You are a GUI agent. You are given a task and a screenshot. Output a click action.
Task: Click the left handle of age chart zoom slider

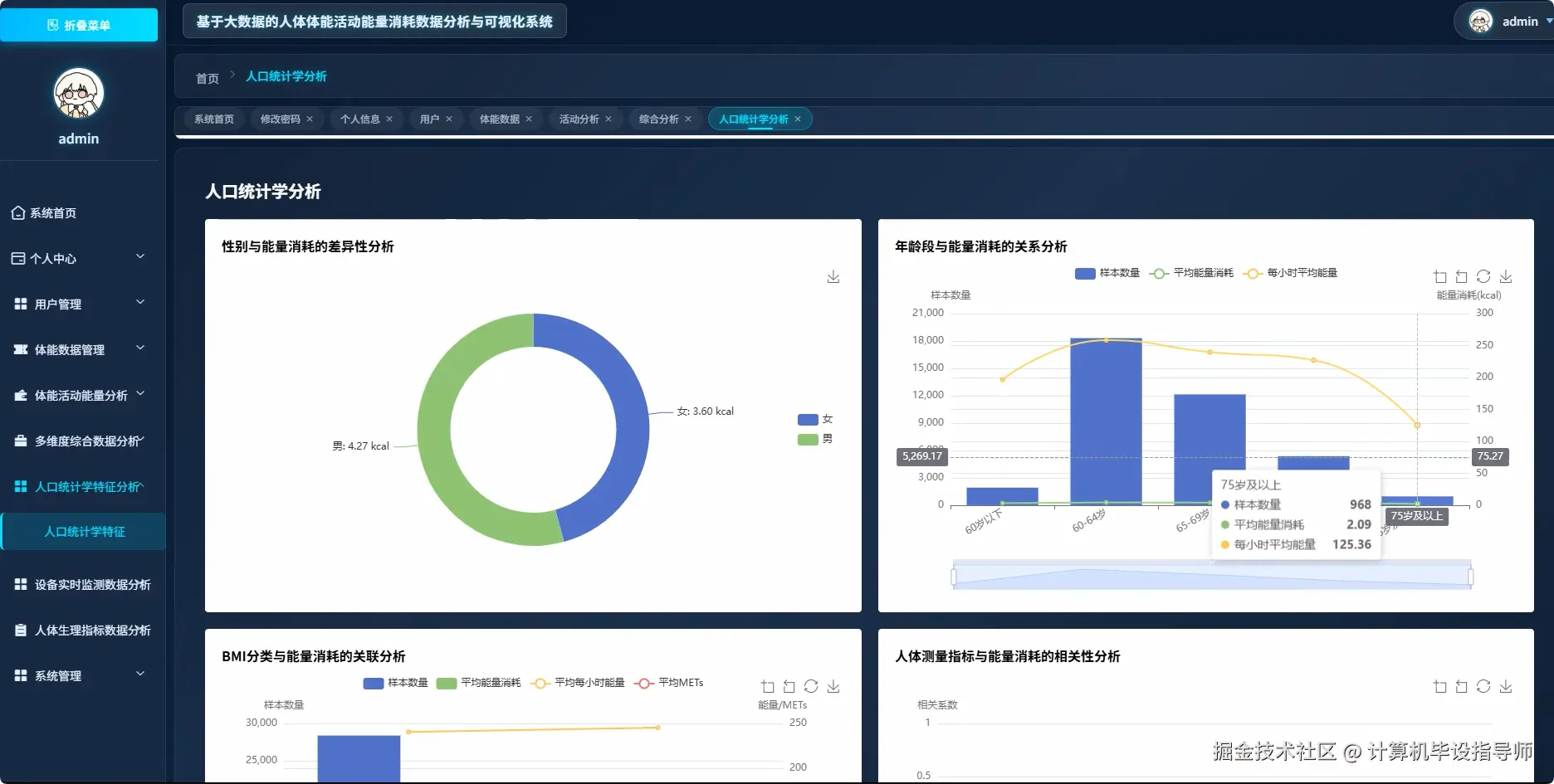pos(954,577)
